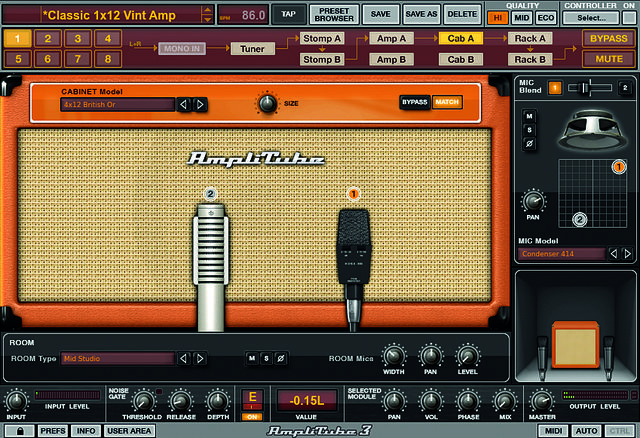The width and height of the screenshot is (640, 438).
Task: Switch to the Amp B module
Action: coord(391,60)
